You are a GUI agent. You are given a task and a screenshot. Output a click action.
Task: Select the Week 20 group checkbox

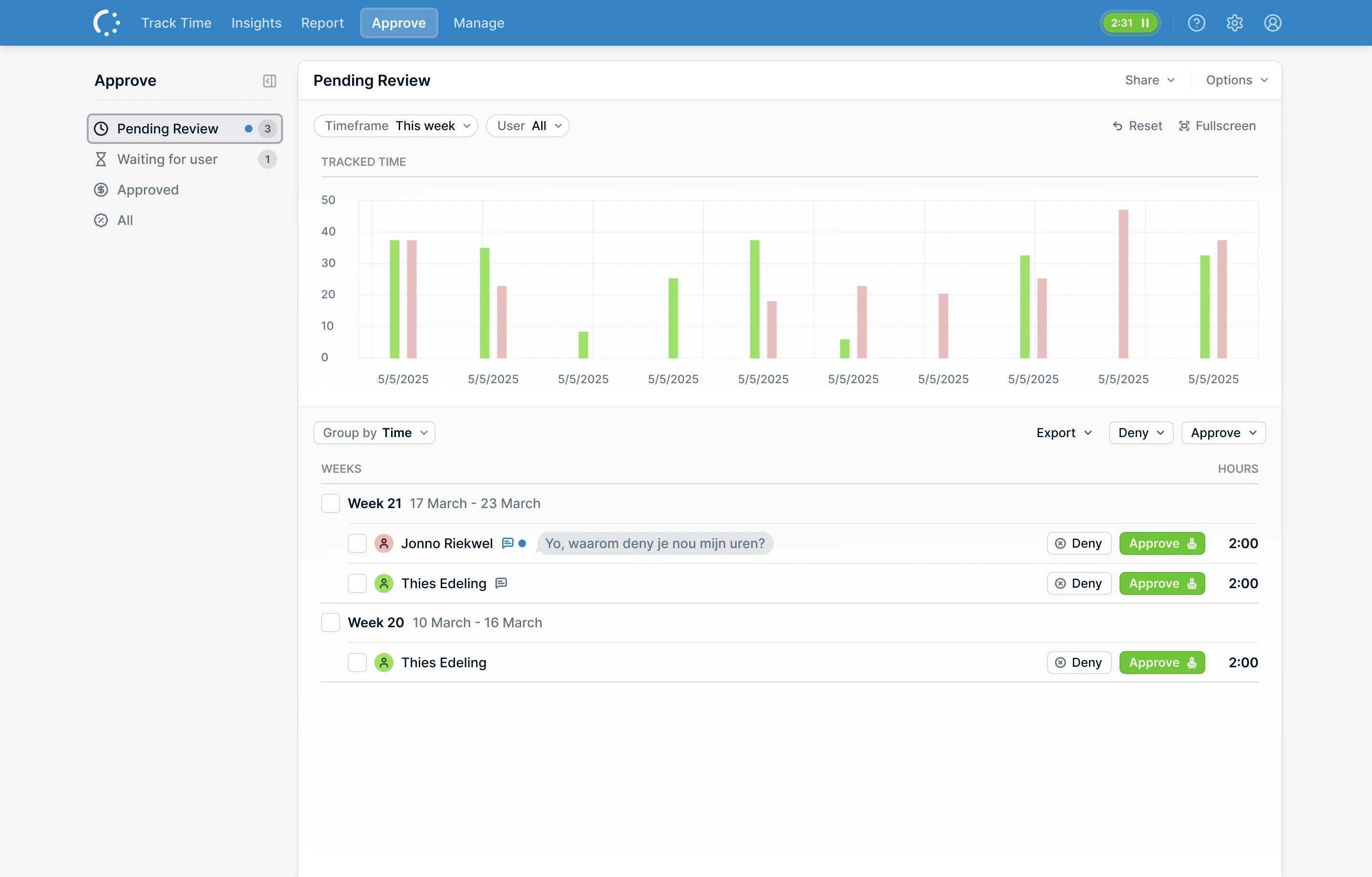331,622
